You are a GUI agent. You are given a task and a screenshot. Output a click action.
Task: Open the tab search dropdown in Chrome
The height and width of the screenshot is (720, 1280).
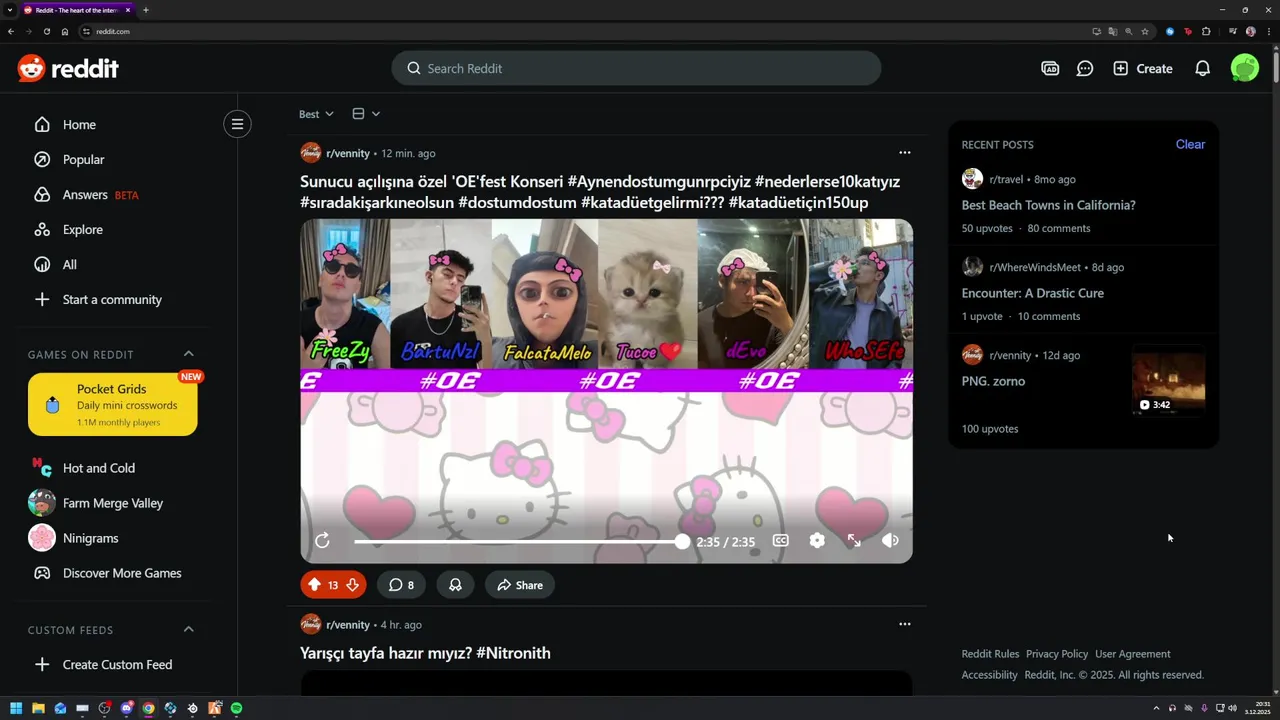pyautogui.click(x=11, y=10)
